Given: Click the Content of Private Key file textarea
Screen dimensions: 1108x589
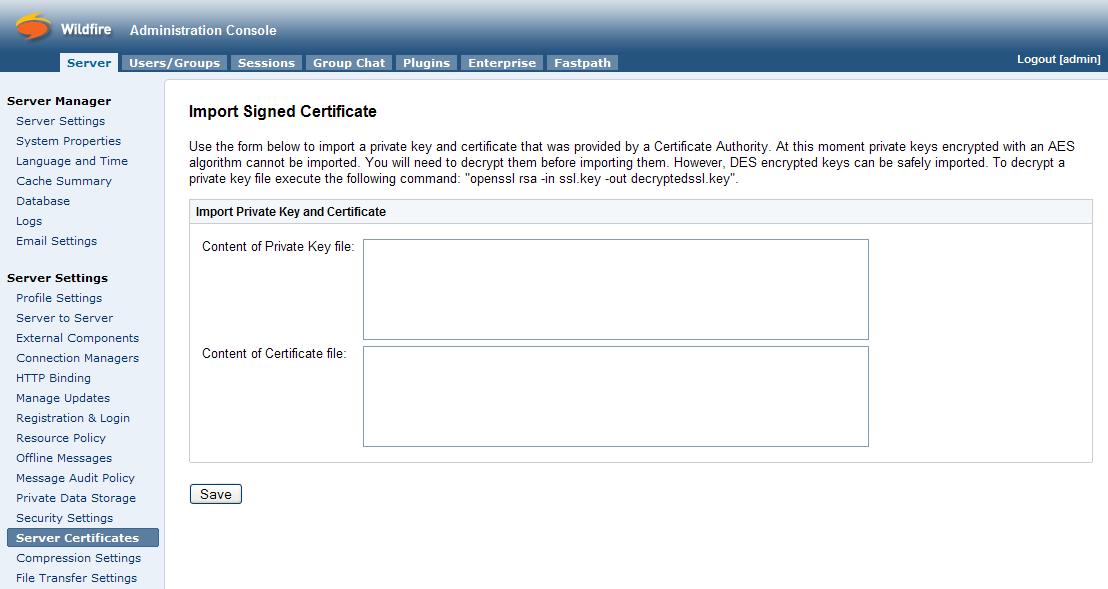Looking at the screenshot, I should [615, 290].
